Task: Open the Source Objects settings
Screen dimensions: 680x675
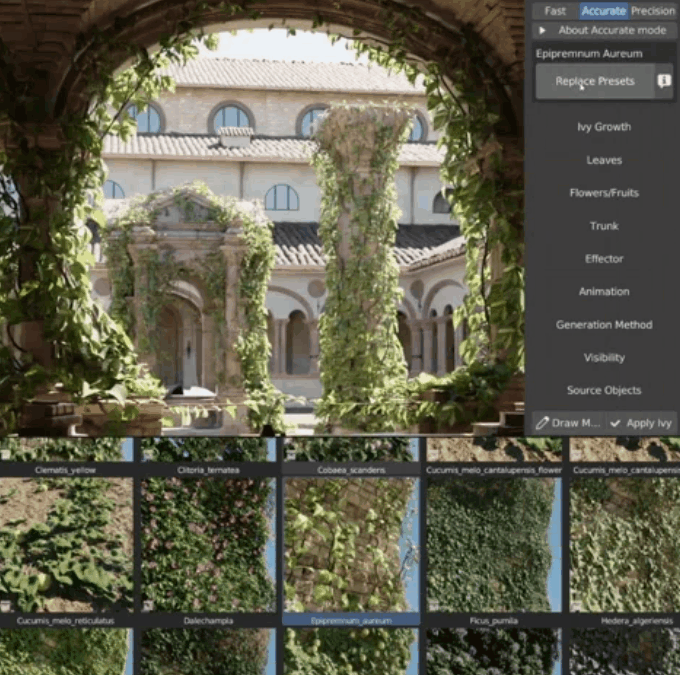Action: tap(604, 390)
